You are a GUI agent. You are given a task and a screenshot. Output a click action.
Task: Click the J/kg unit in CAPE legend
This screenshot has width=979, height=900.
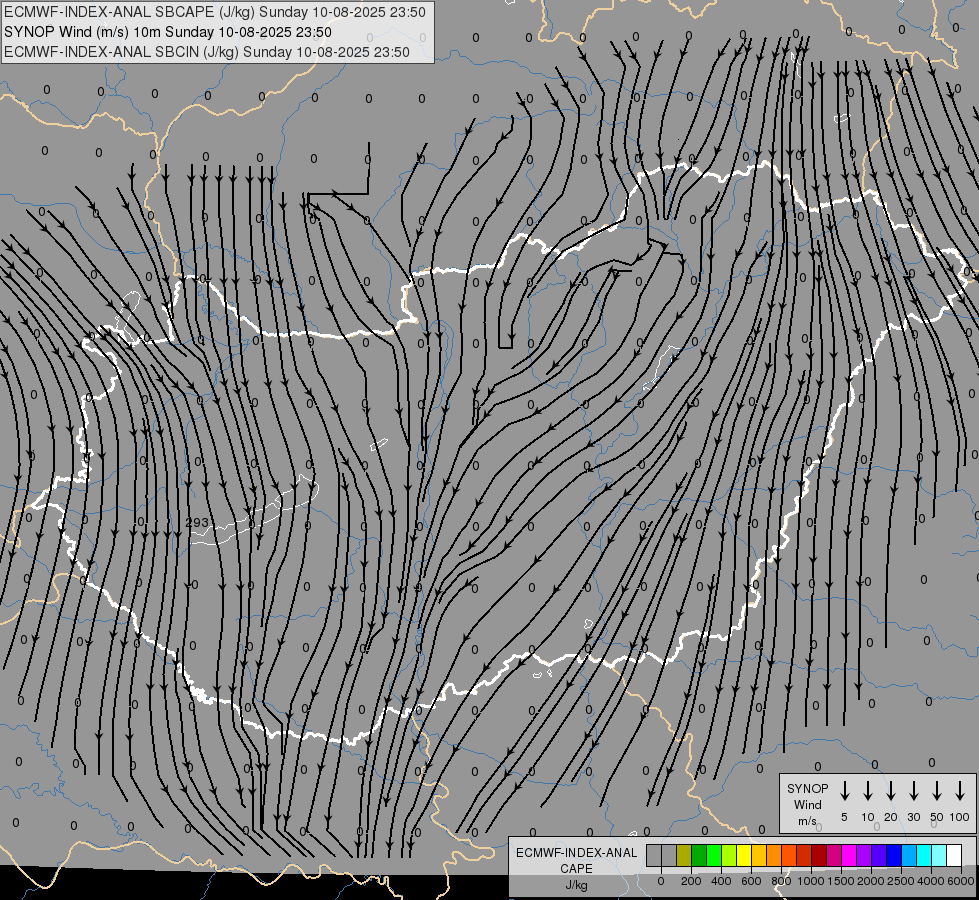576,885
